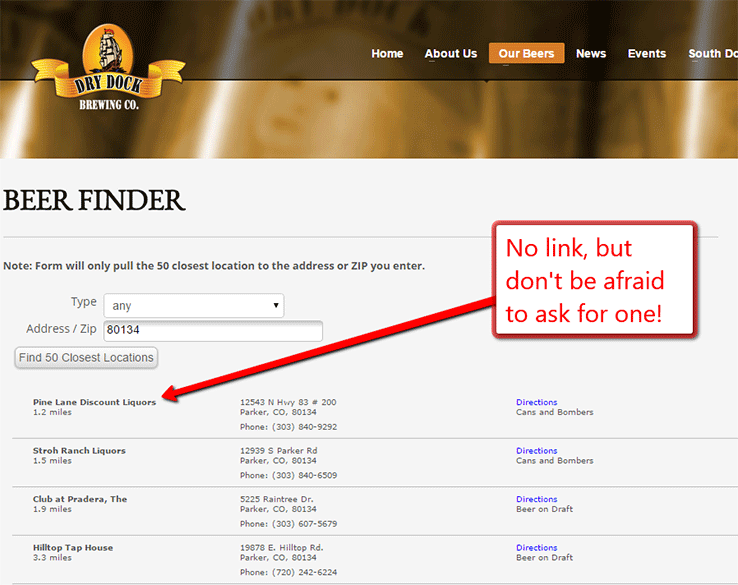Click Find 50 Closest Locations button

click(x=86, y=358)
